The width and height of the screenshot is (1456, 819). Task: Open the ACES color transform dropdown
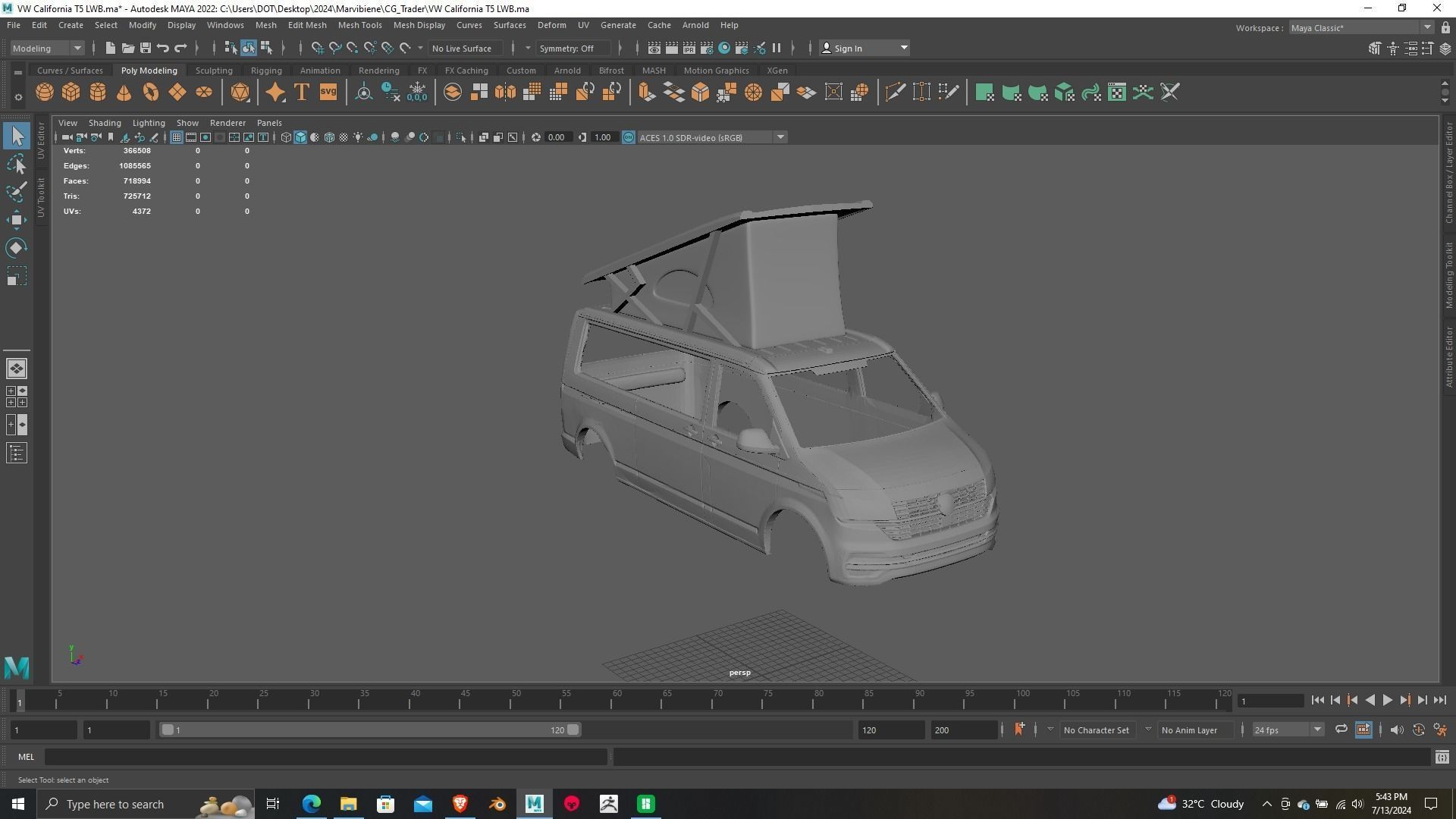click(x=712, y=137)
